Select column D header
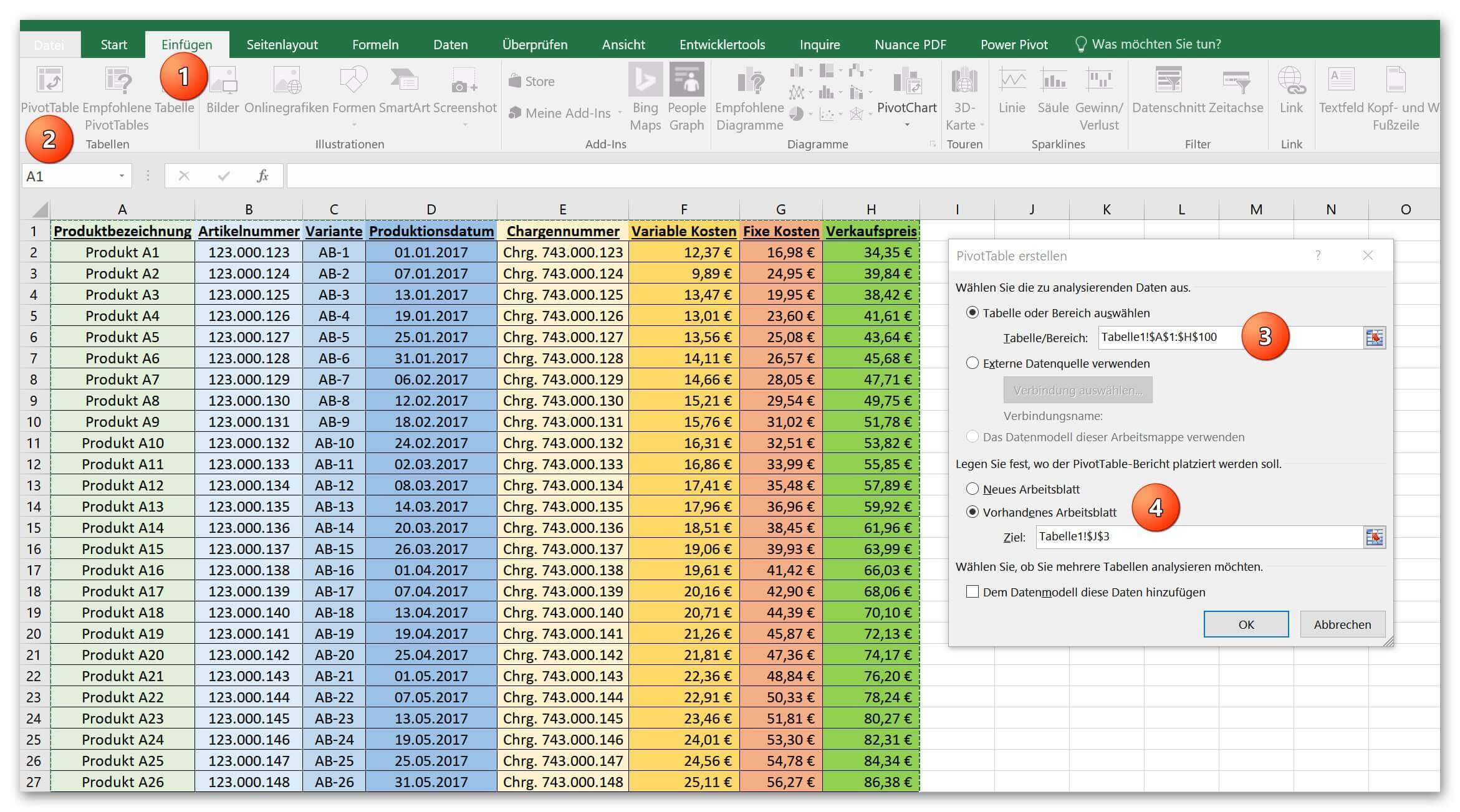 [x=431, y=209]
